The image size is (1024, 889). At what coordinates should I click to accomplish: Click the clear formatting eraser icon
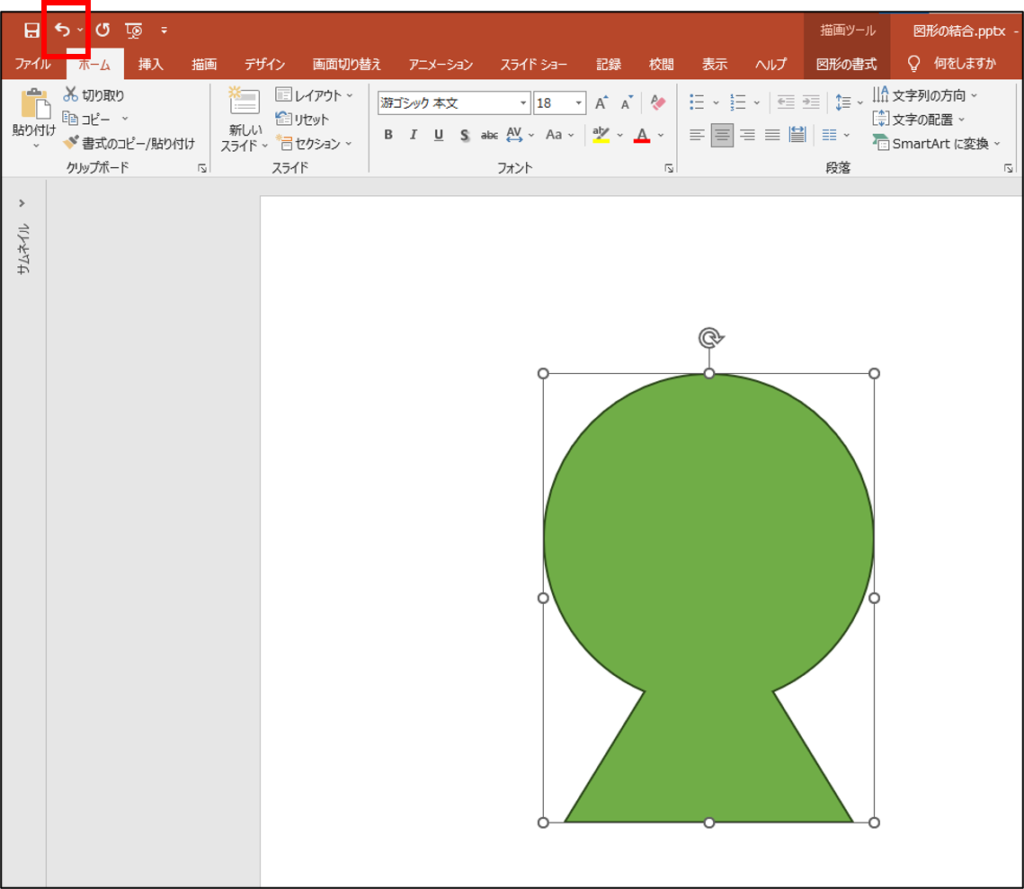pyautogui.click(x=657, y=103)
